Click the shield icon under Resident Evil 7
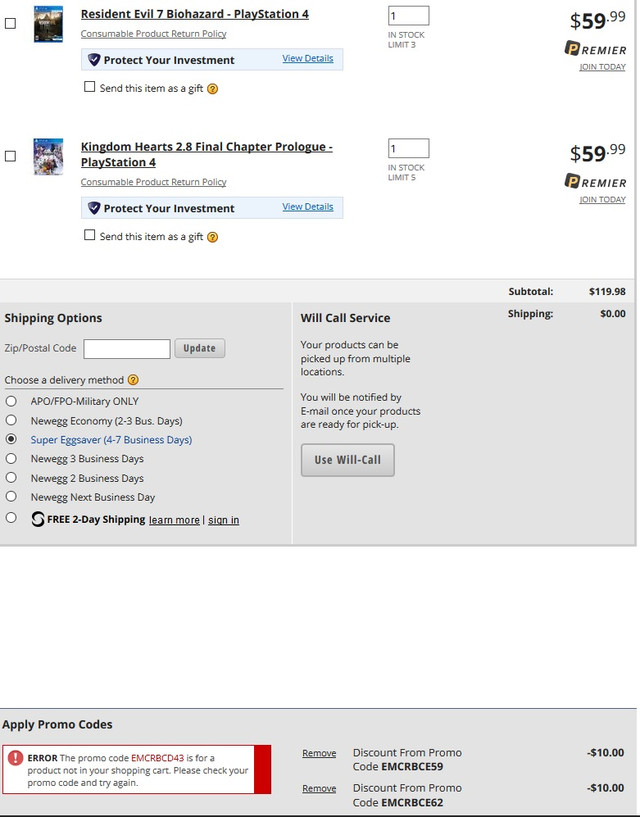This screenshot has height=817, width=640. 94,60
